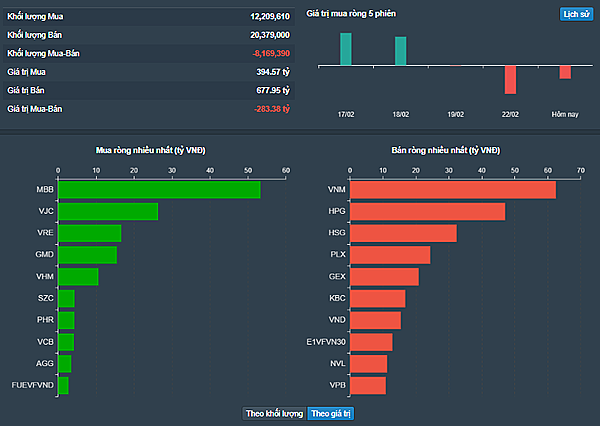The image size is (600, 426).
Task: Click the 18/02 date label
Action: 401,114
